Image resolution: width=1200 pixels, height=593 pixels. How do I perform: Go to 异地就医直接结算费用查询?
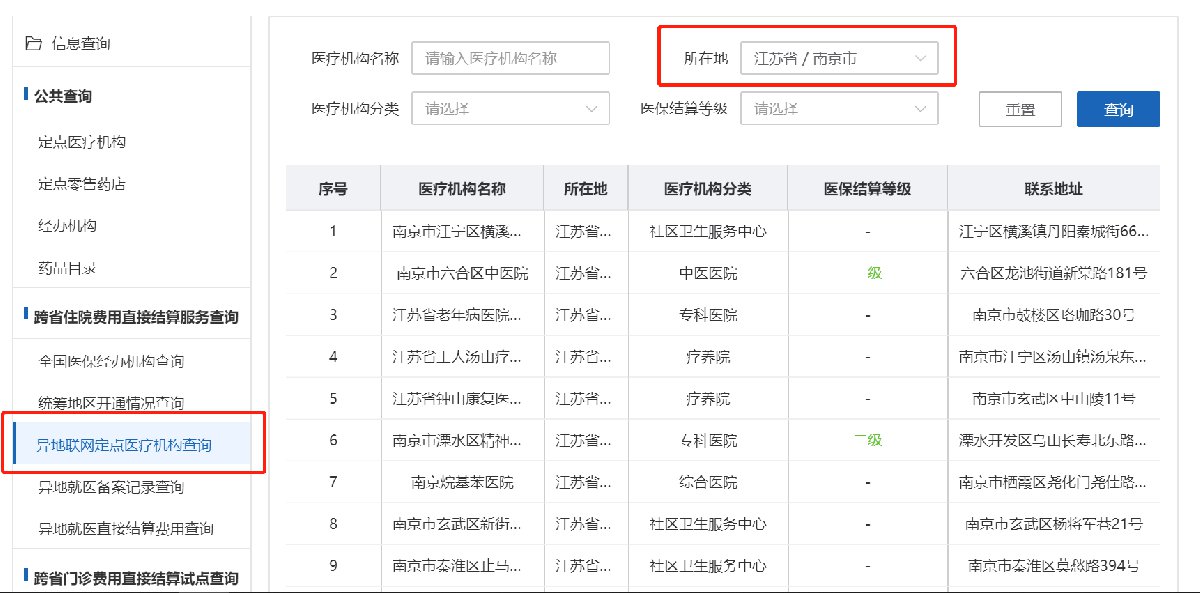(125, 528)
